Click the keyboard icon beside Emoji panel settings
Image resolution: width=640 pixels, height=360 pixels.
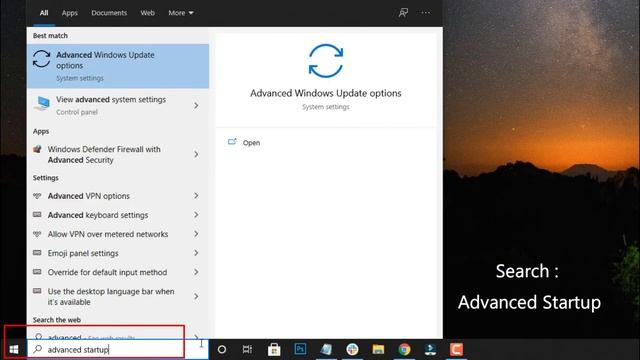click(x=37, y=253)
